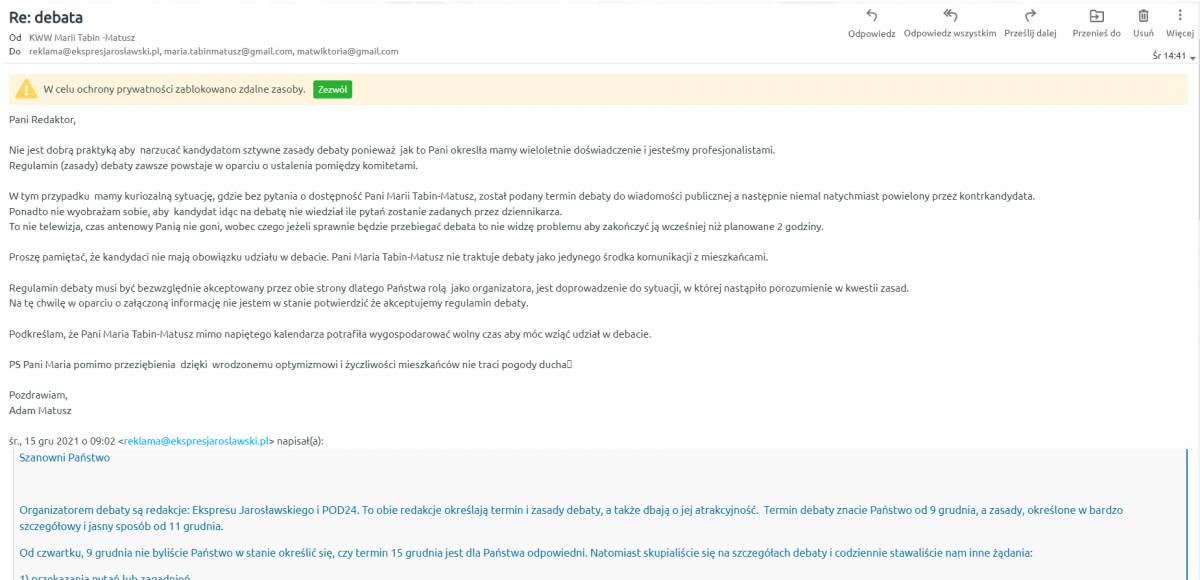This screenshot has width=1200, height=580.
Task: Click quoted greeting 'Szanowni Państwo'
Action: pos(65,458)
